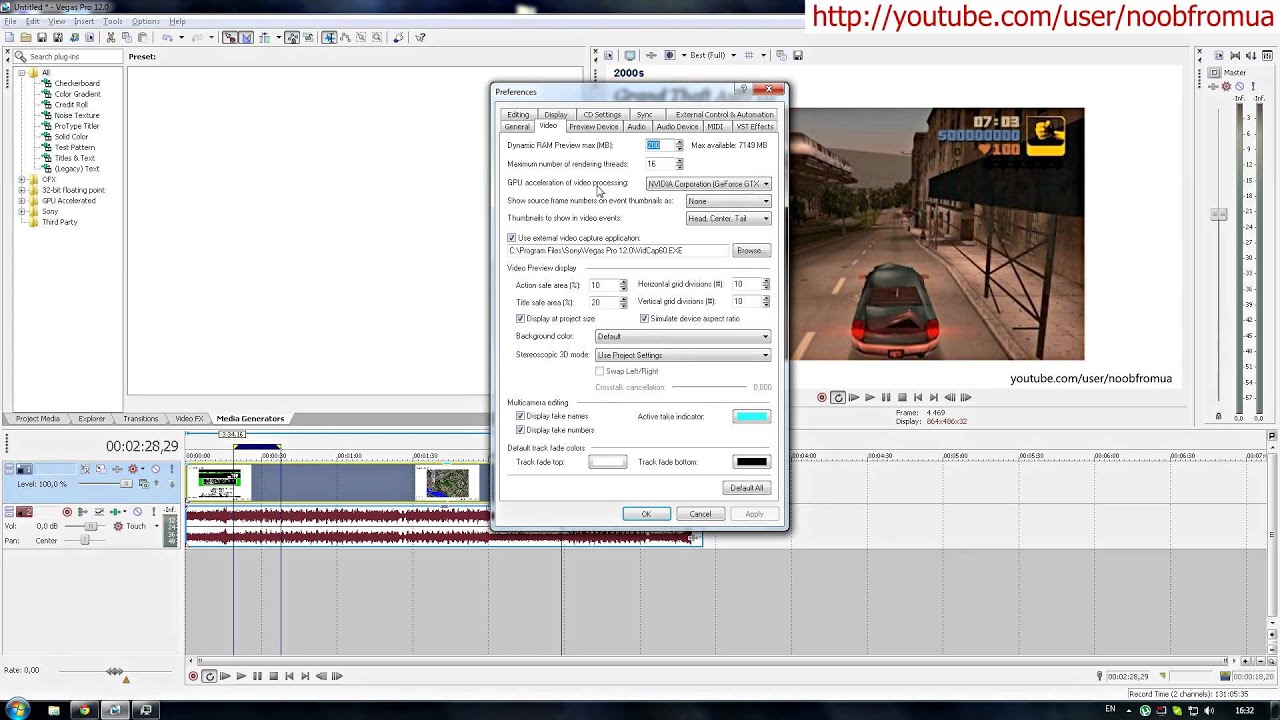Click the Record button in timeline transport
Image resolution: width=1280 pixels, height=720 pixels.
click(x=193, y=676)
